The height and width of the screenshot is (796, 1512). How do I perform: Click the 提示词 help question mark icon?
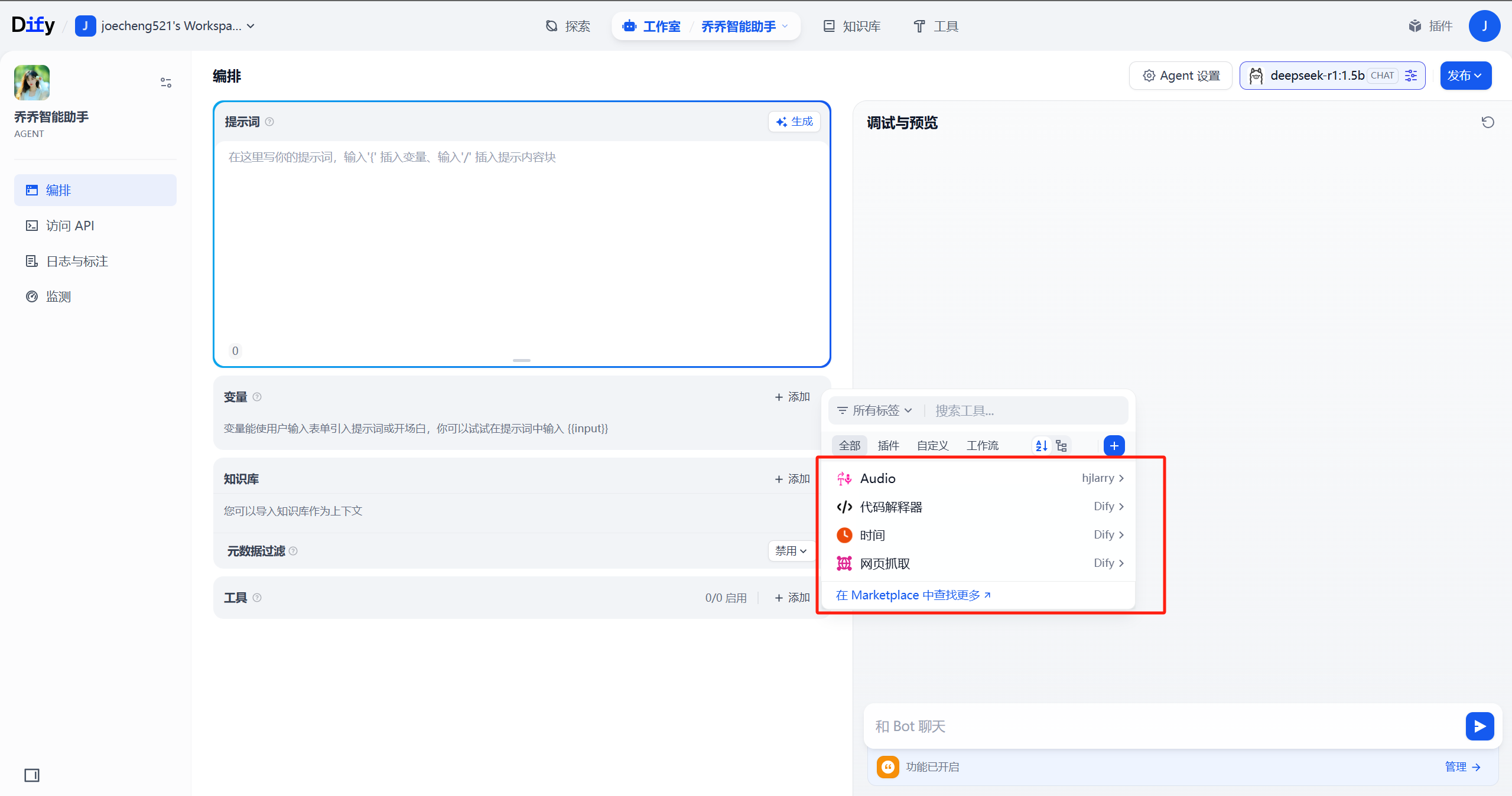269,122
